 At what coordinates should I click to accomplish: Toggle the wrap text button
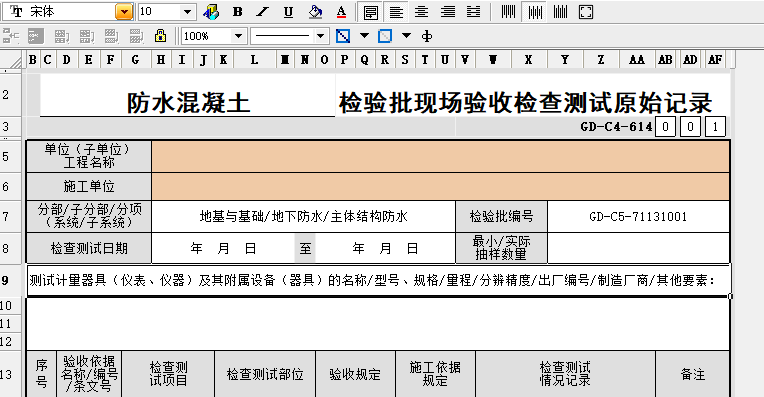click(370, 12)
